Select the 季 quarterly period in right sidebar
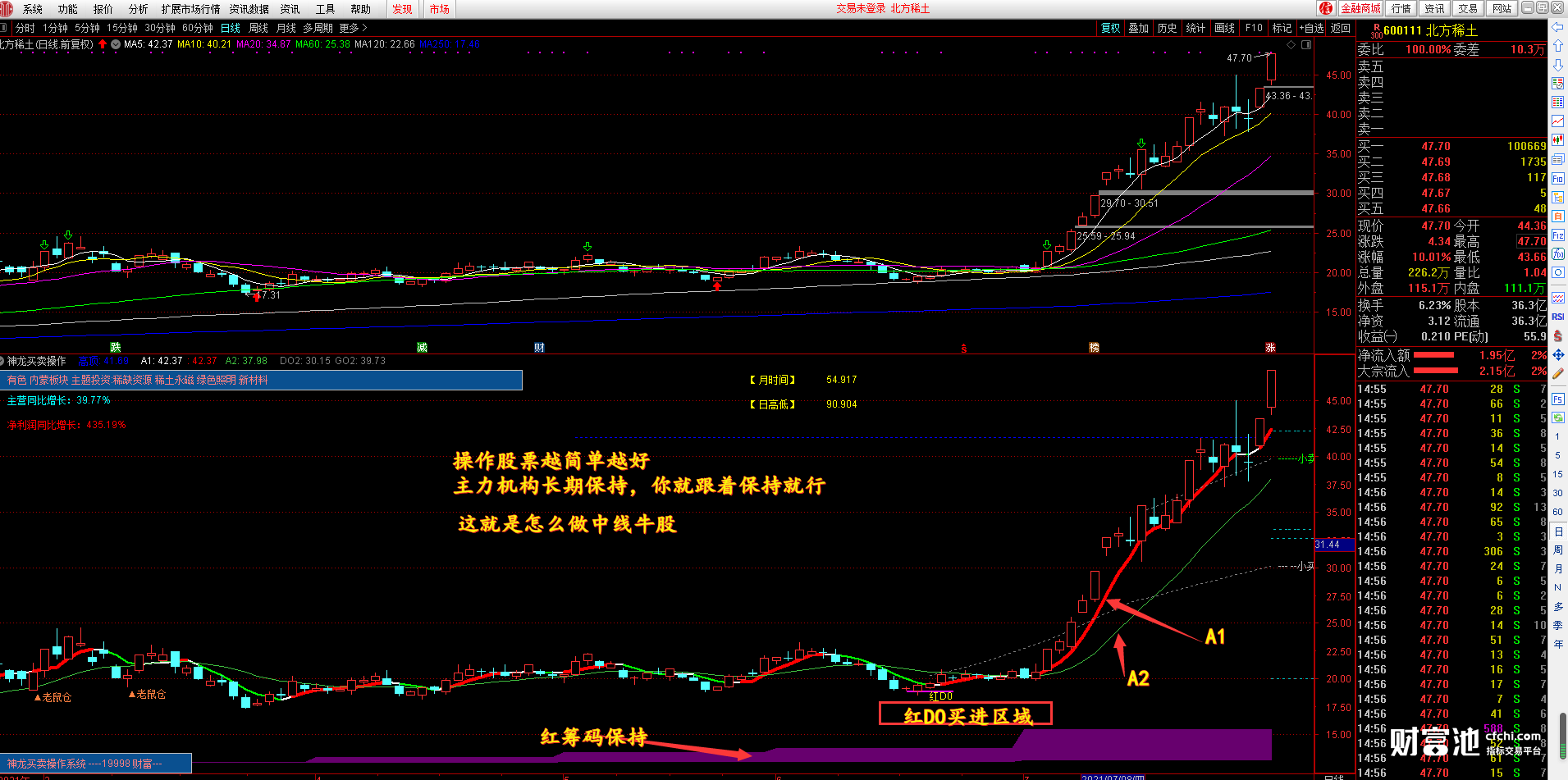The height and width of the screenshot is (780, 1568). coord(1558,625)
